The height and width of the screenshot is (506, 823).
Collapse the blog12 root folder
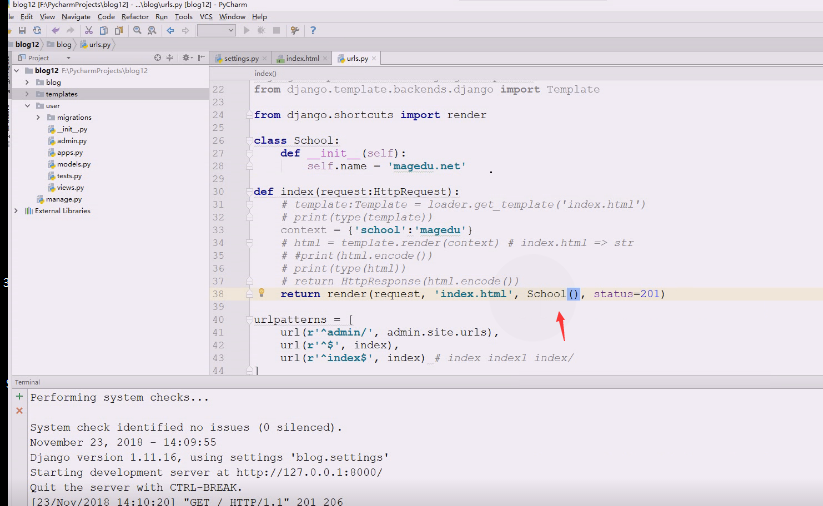tap(17, 70)
